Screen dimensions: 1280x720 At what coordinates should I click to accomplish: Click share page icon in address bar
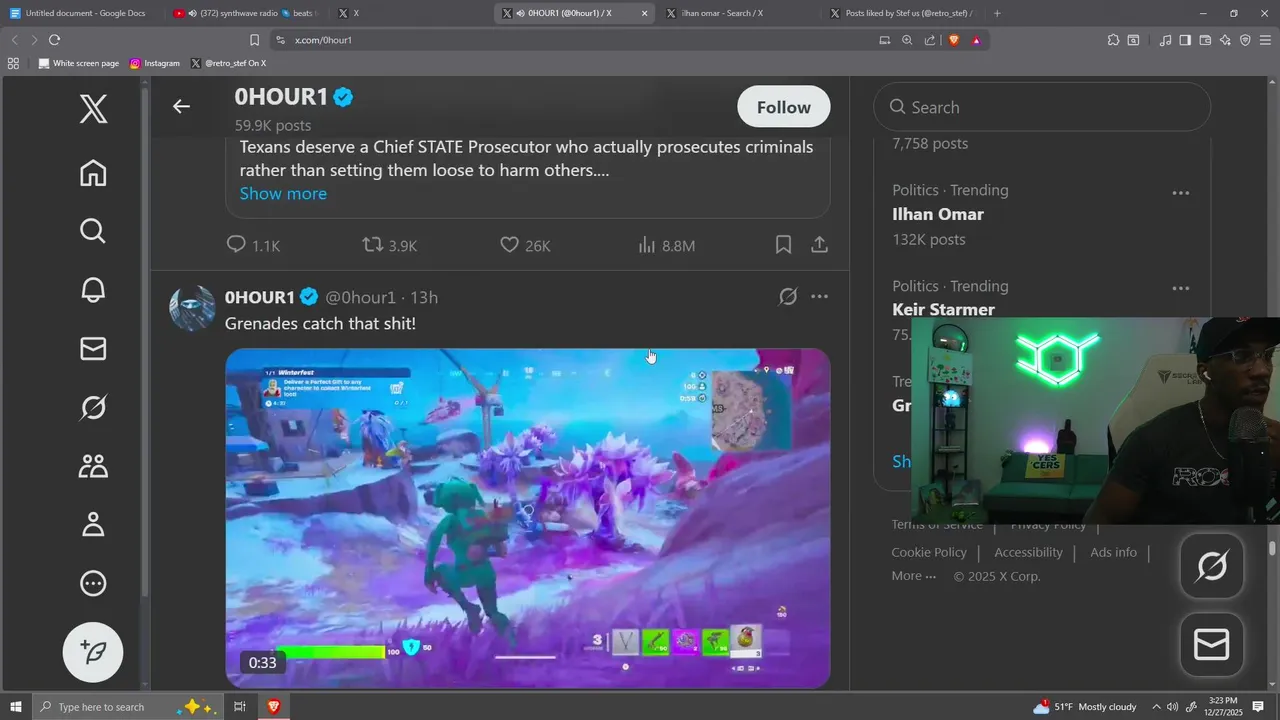point(930,40)
